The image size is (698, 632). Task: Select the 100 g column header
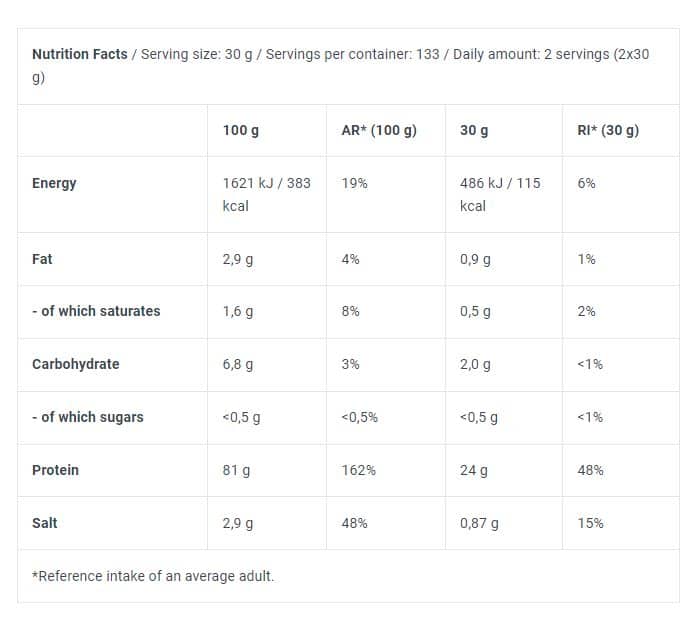pyautogui.click(x=241, y=130)
